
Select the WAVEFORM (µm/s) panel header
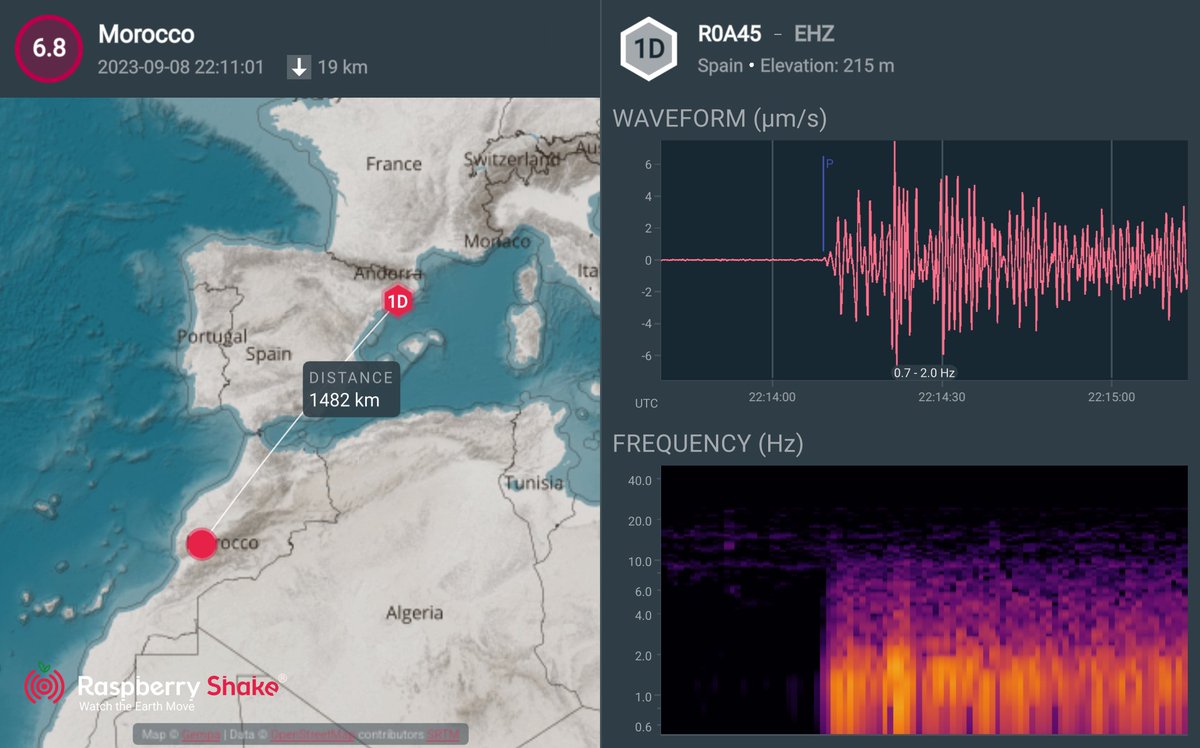(729, 118)
